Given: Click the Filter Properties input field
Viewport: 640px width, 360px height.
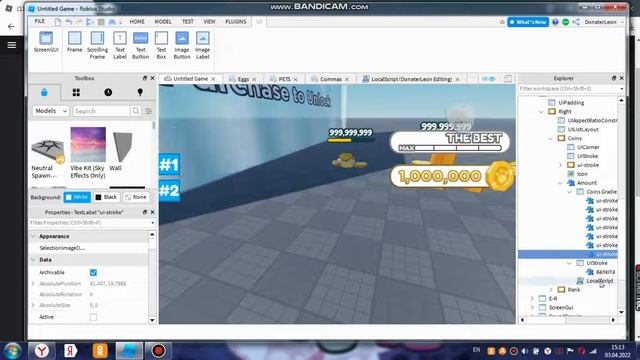Looking at the screenshot, I should click(92, 222).
